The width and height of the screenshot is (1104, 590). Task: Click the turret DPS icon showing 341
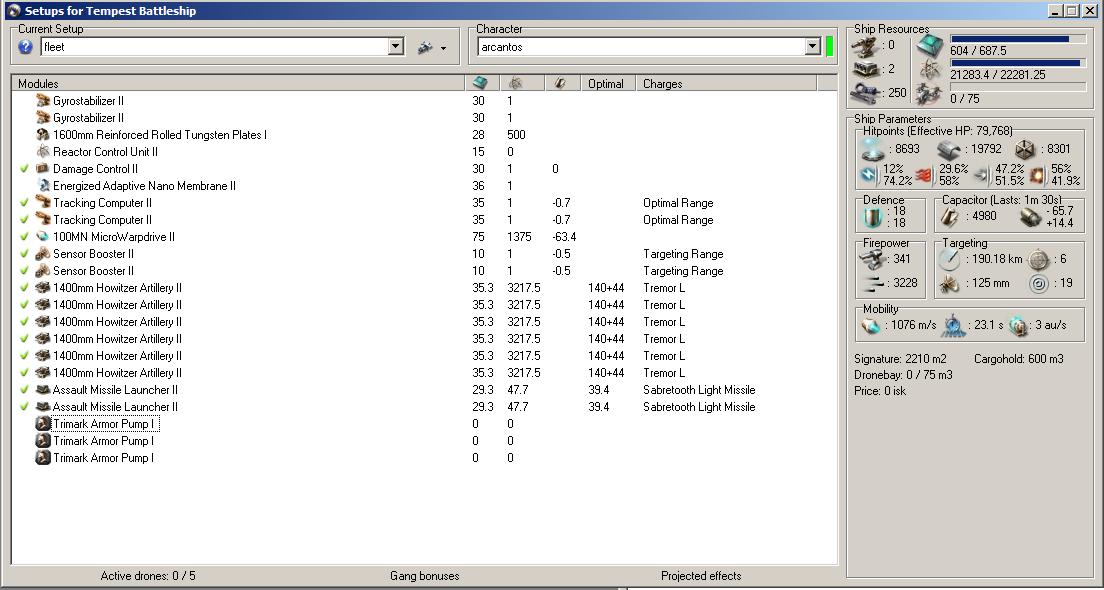click(873, 259)
